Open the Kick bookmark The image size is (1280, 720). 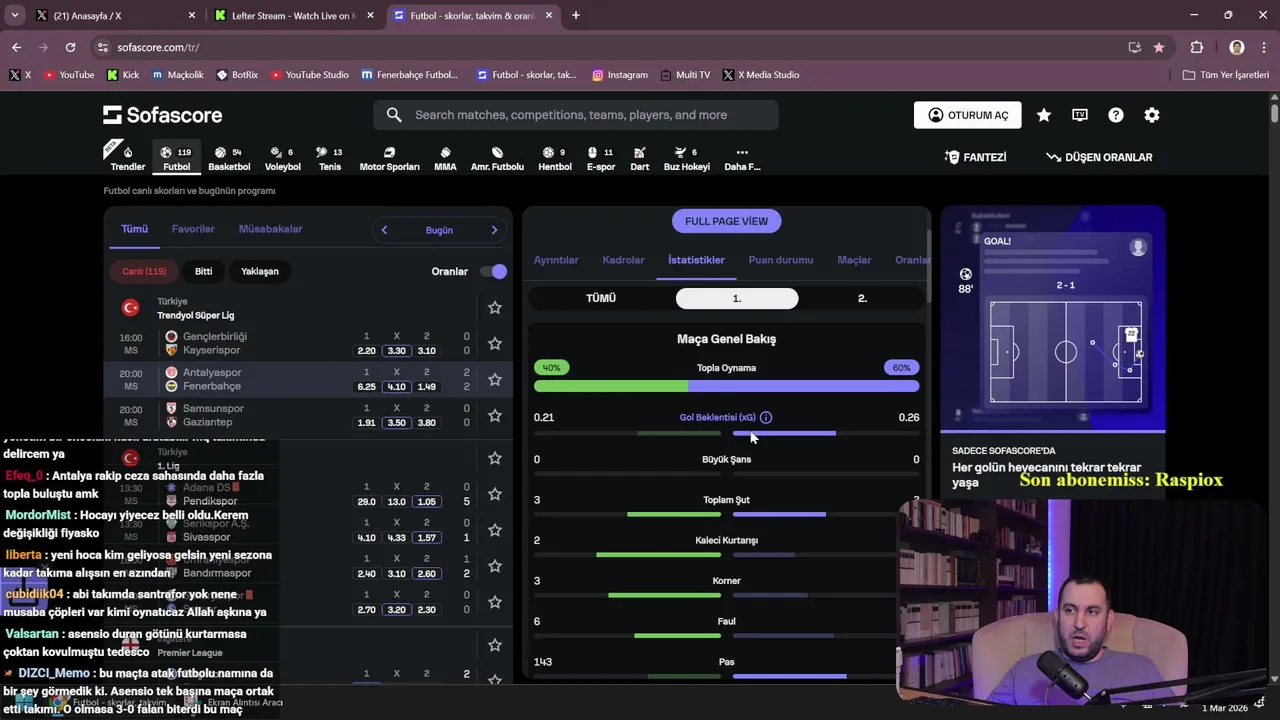123,75
